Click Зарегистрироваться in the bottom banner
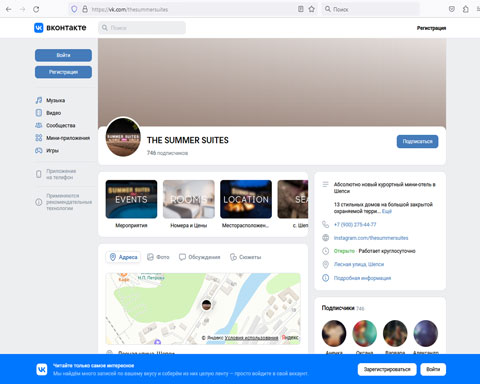The width and height of the screenshot is (480, 384). tap(387, 369)
